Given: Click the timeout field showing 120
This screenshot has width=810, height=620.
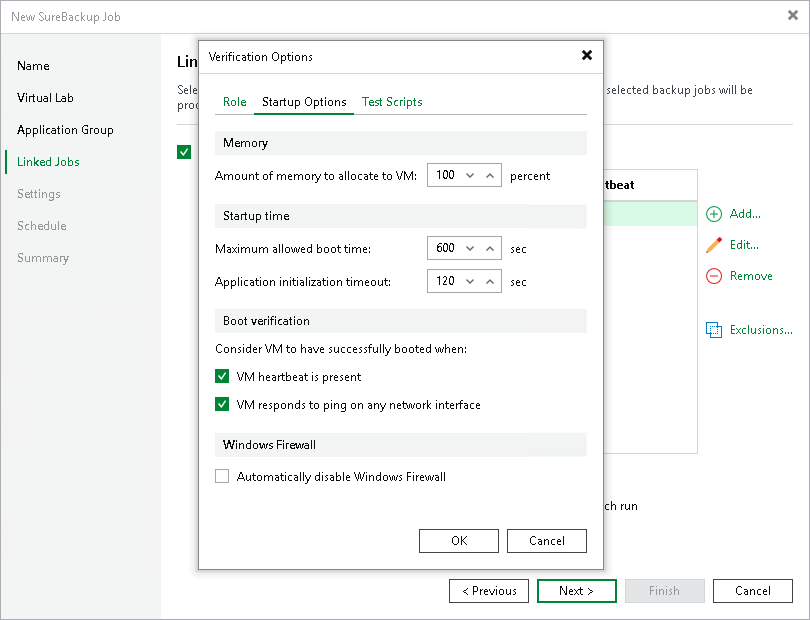Looking at the screenshot, I should (445, 282).
